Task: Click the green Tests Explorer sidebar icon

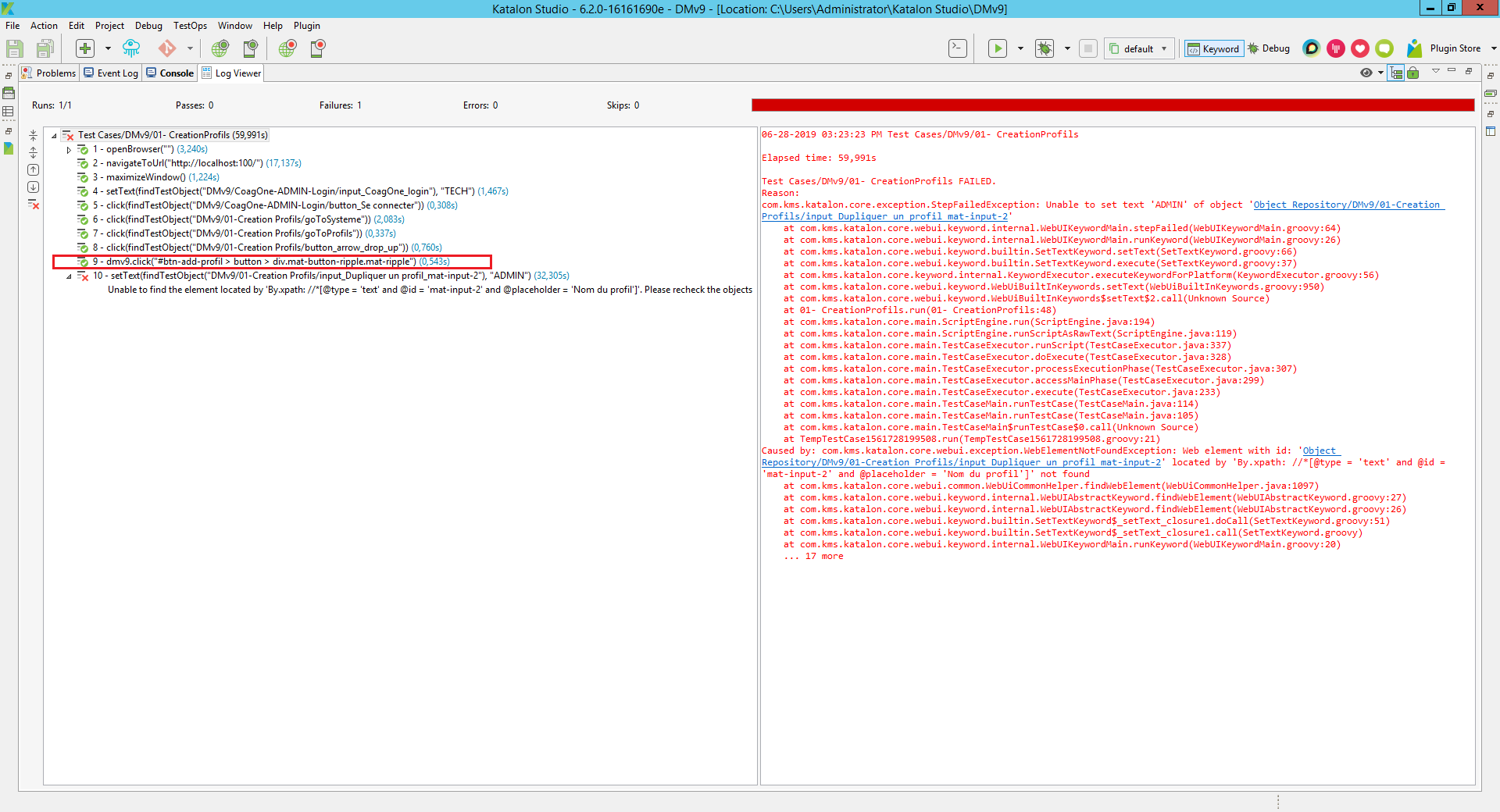Action: [9, 93]
